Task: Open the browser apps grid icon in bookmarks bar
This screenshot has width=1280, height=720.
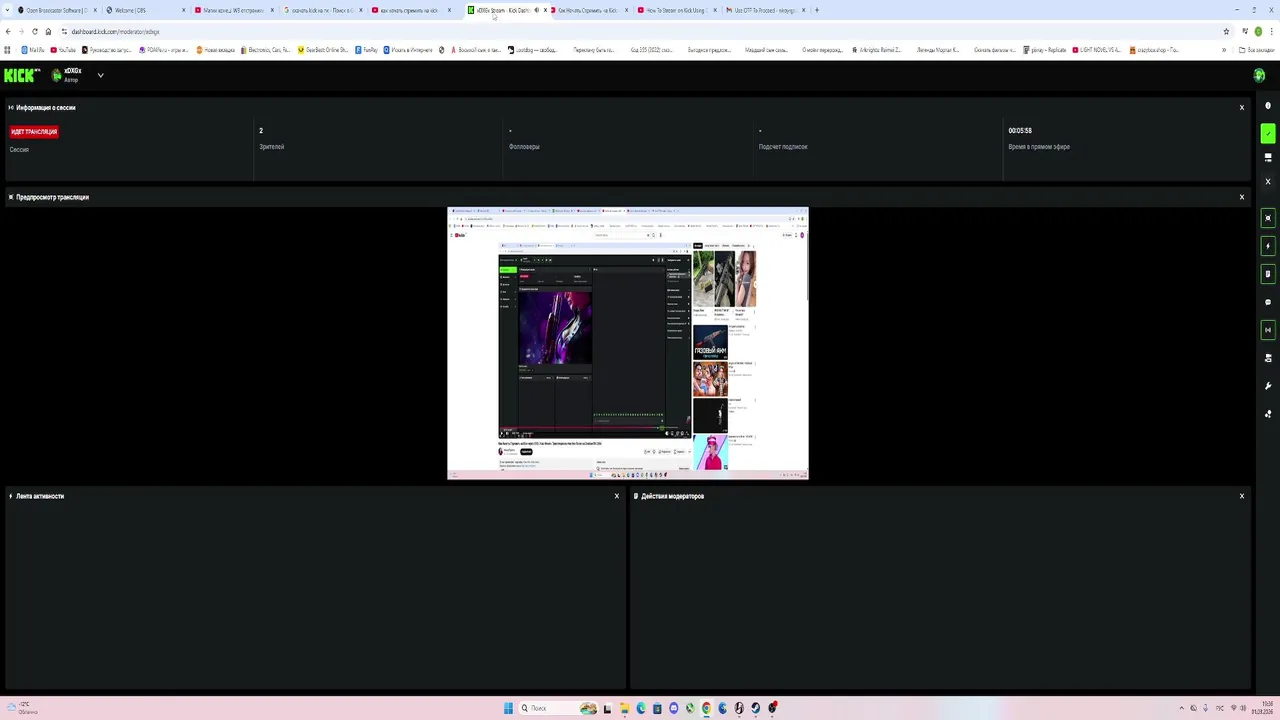Action: click(8, 50)
